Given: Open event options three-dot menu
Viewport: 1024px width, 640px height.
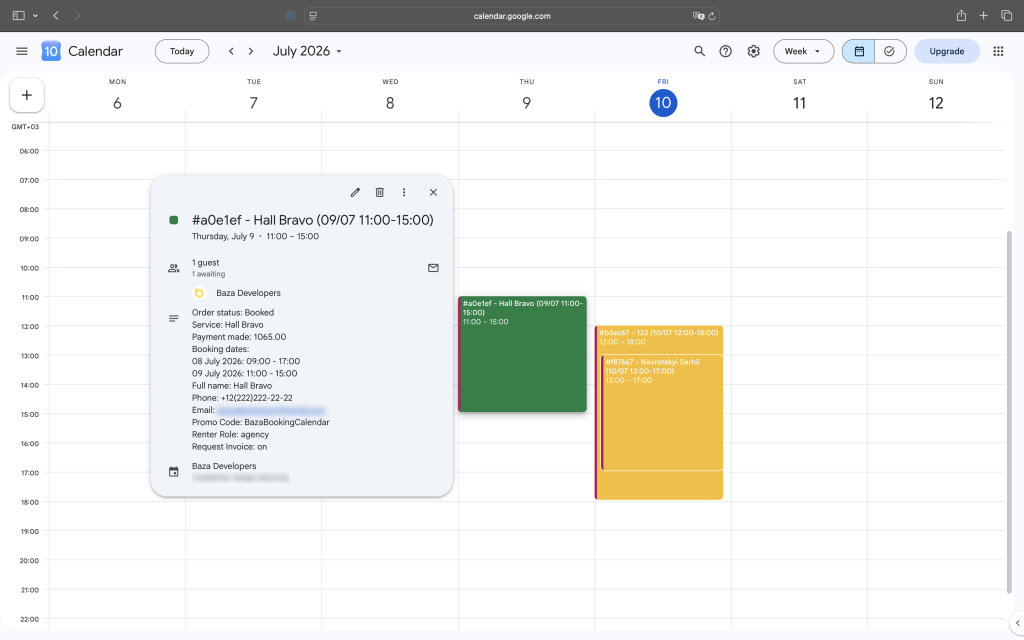Looking at the screenshot, I should coord(404,192).
